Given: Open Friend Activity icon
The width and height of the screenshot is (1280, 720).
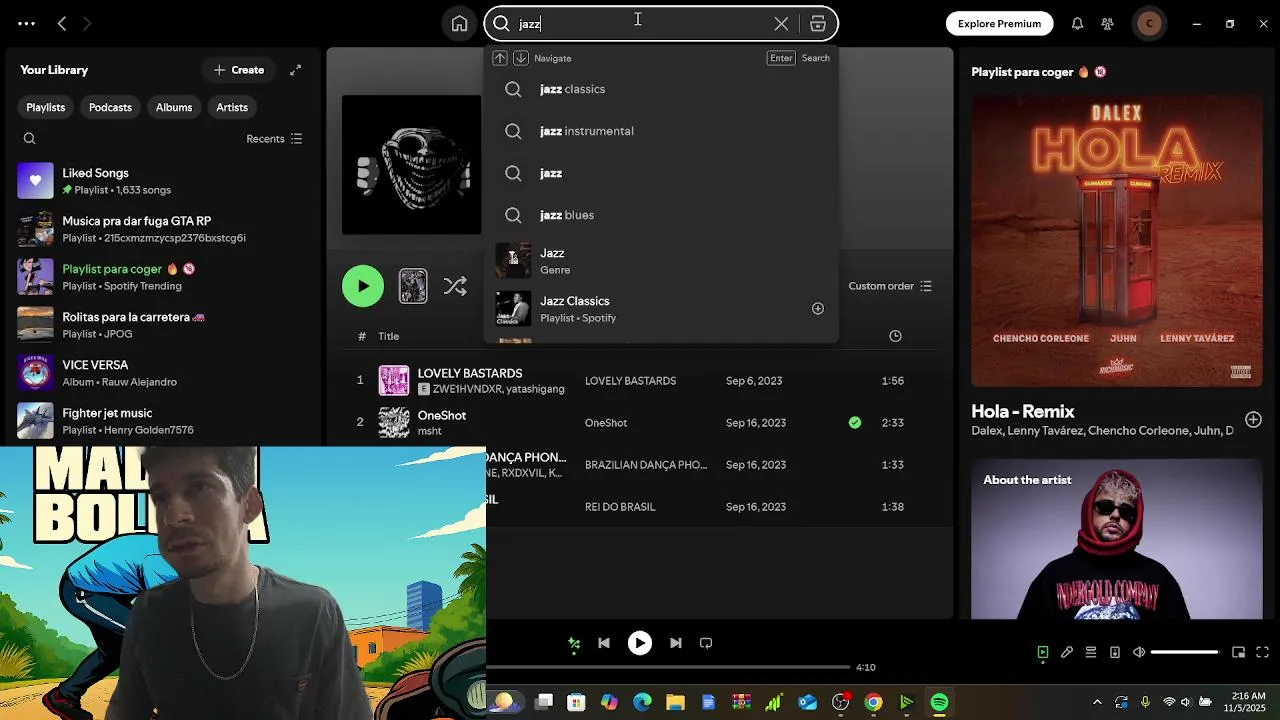Looking at the screenshot, I should [x=1107, y=23].
